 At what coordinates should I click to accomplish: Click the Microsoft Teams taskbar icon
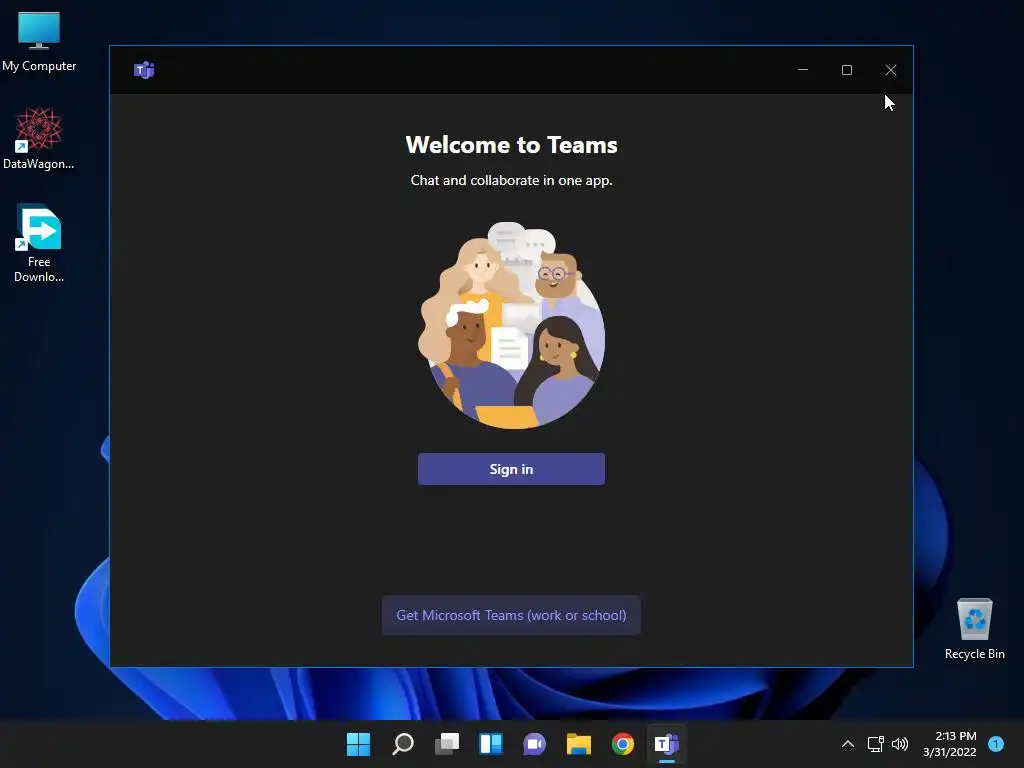tap(667, 744)
